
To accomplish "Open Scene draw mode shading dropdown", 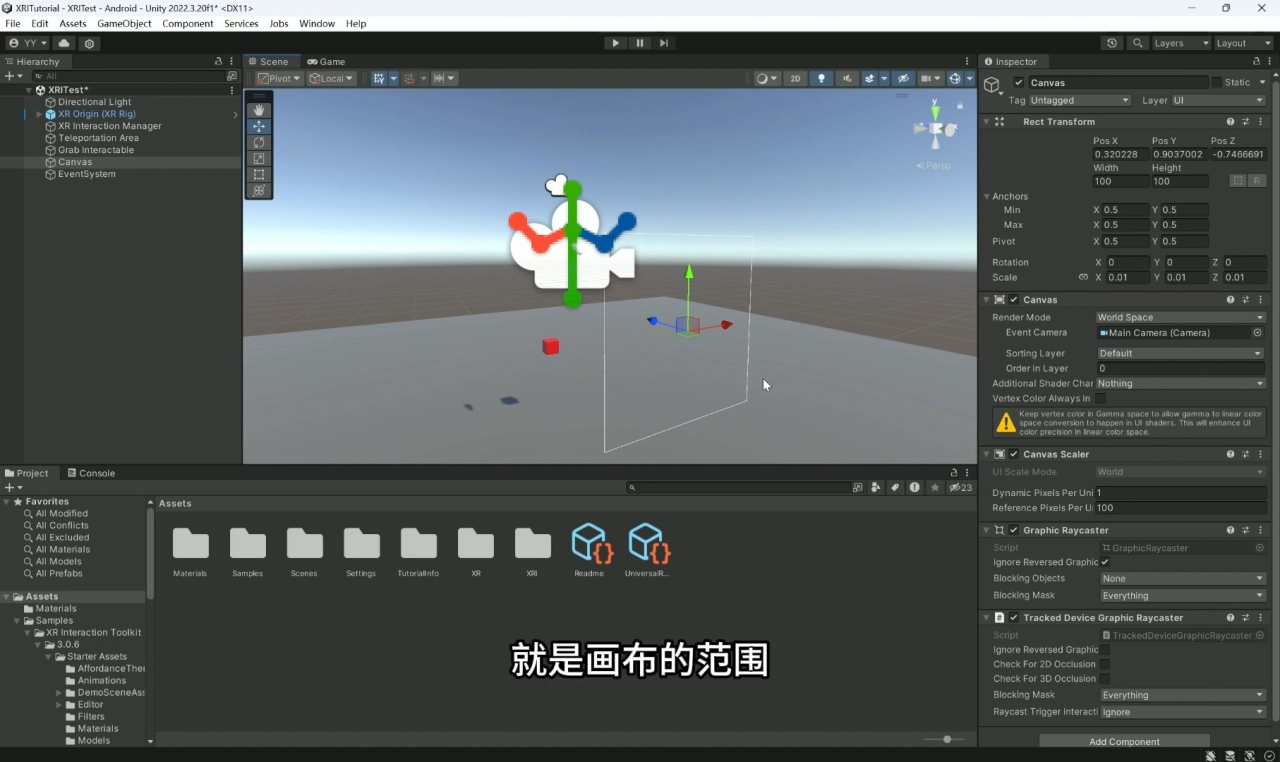I will click(x=766, y=78).
